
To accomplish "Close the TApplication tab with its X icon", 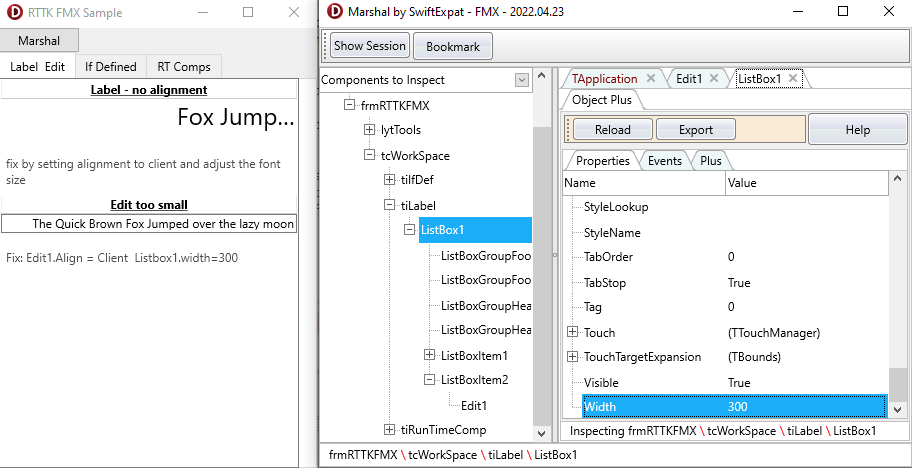I will pos(650,79).
